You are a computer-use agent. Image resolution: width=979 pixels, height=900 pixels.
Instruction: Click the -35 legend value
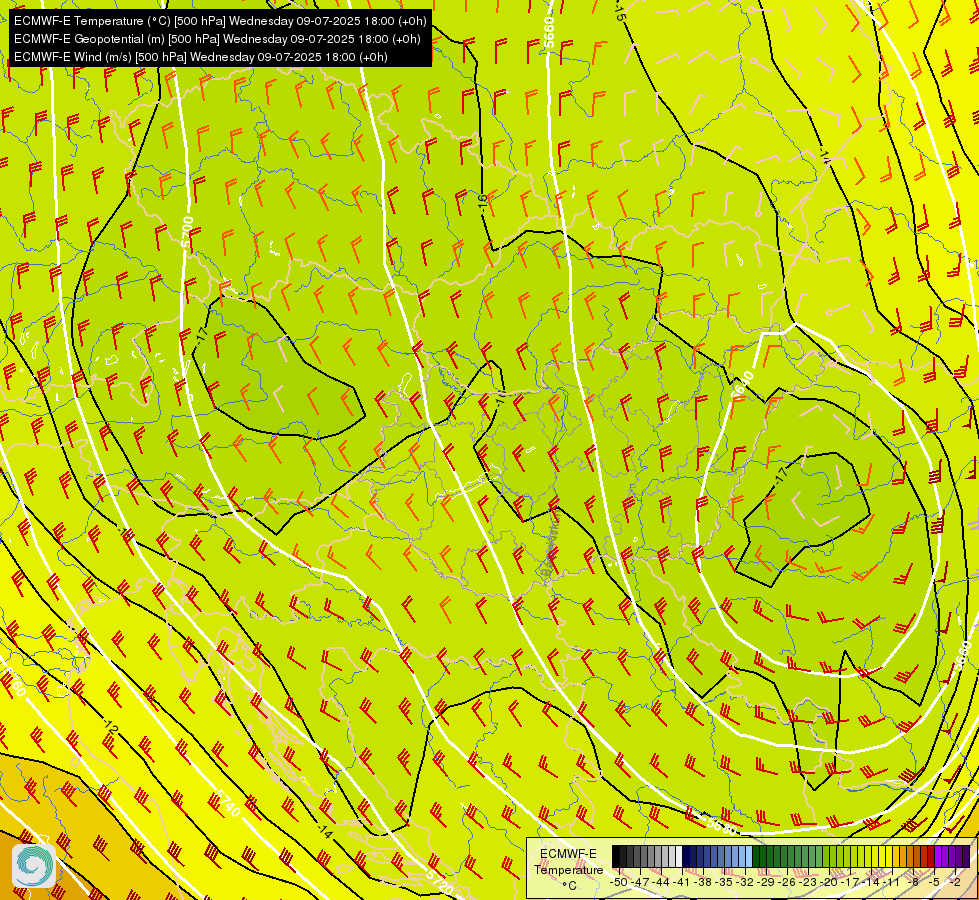[x=724, y=882]
